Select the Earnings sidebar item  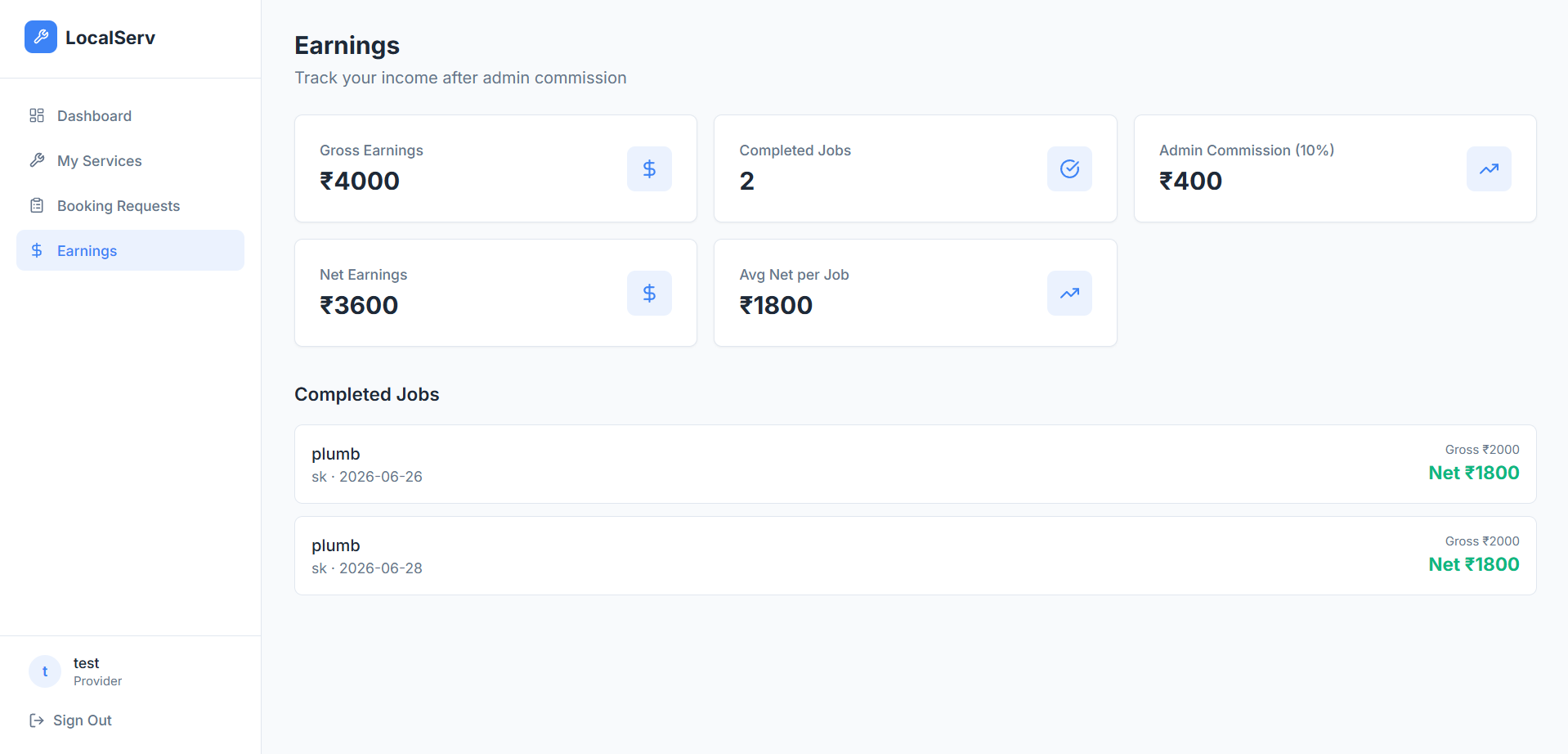coord(130,250)
